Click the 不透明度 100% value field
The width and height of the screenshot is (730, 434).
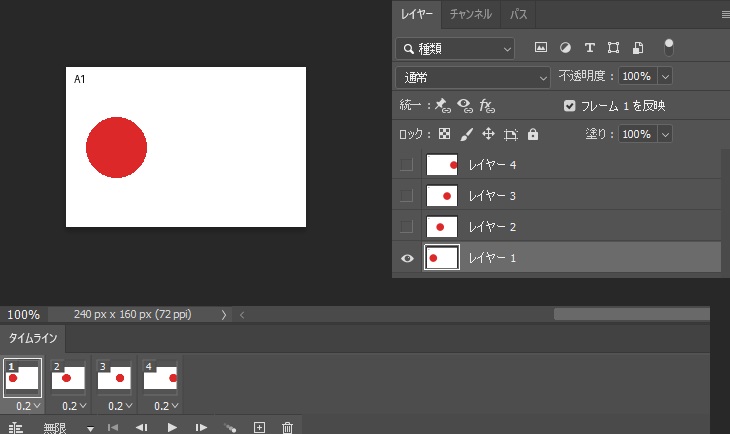coord(636,76)
